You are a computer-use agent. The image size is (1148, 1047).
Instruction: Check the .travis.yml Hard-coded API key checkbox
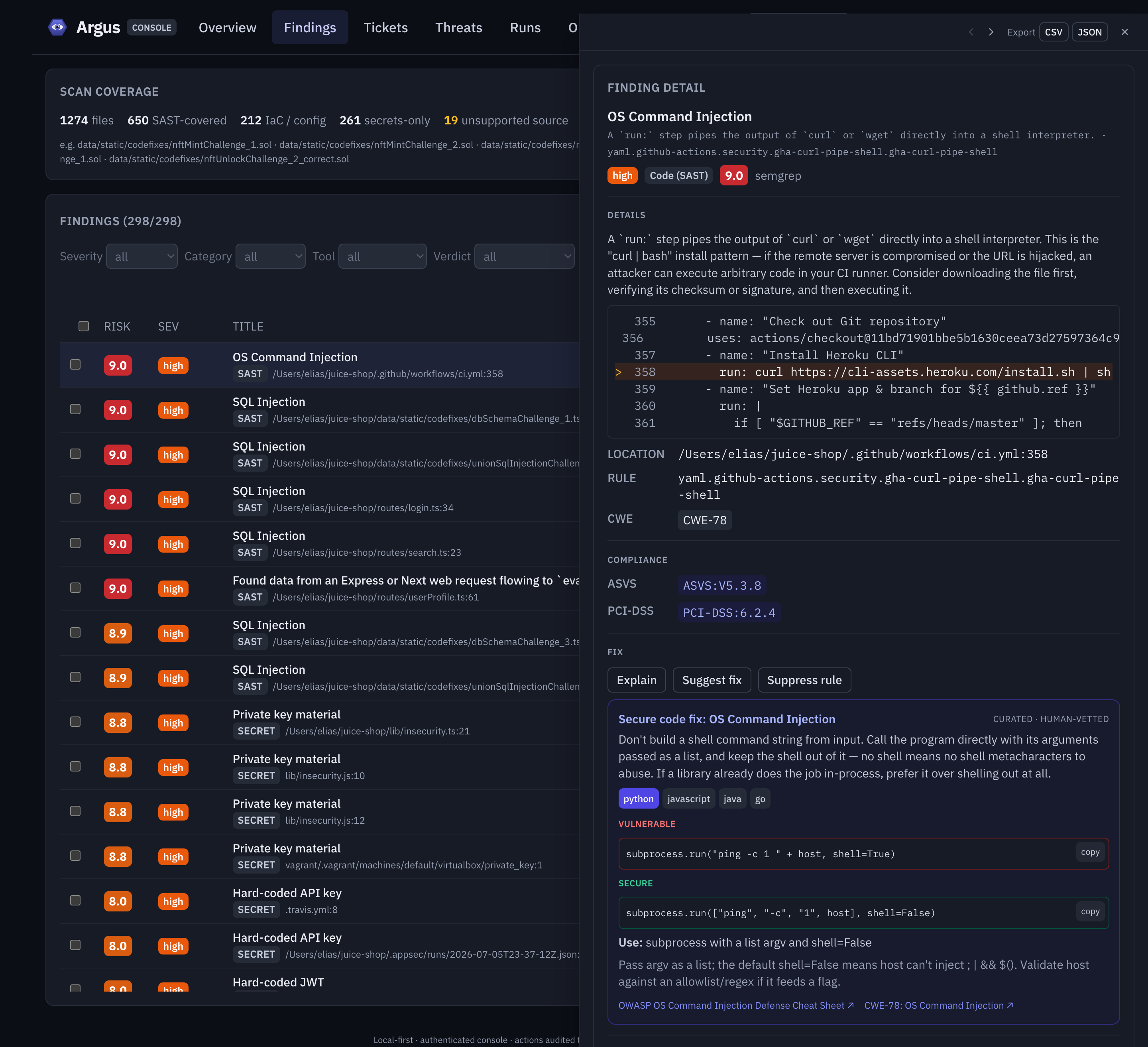coord(75,900)
